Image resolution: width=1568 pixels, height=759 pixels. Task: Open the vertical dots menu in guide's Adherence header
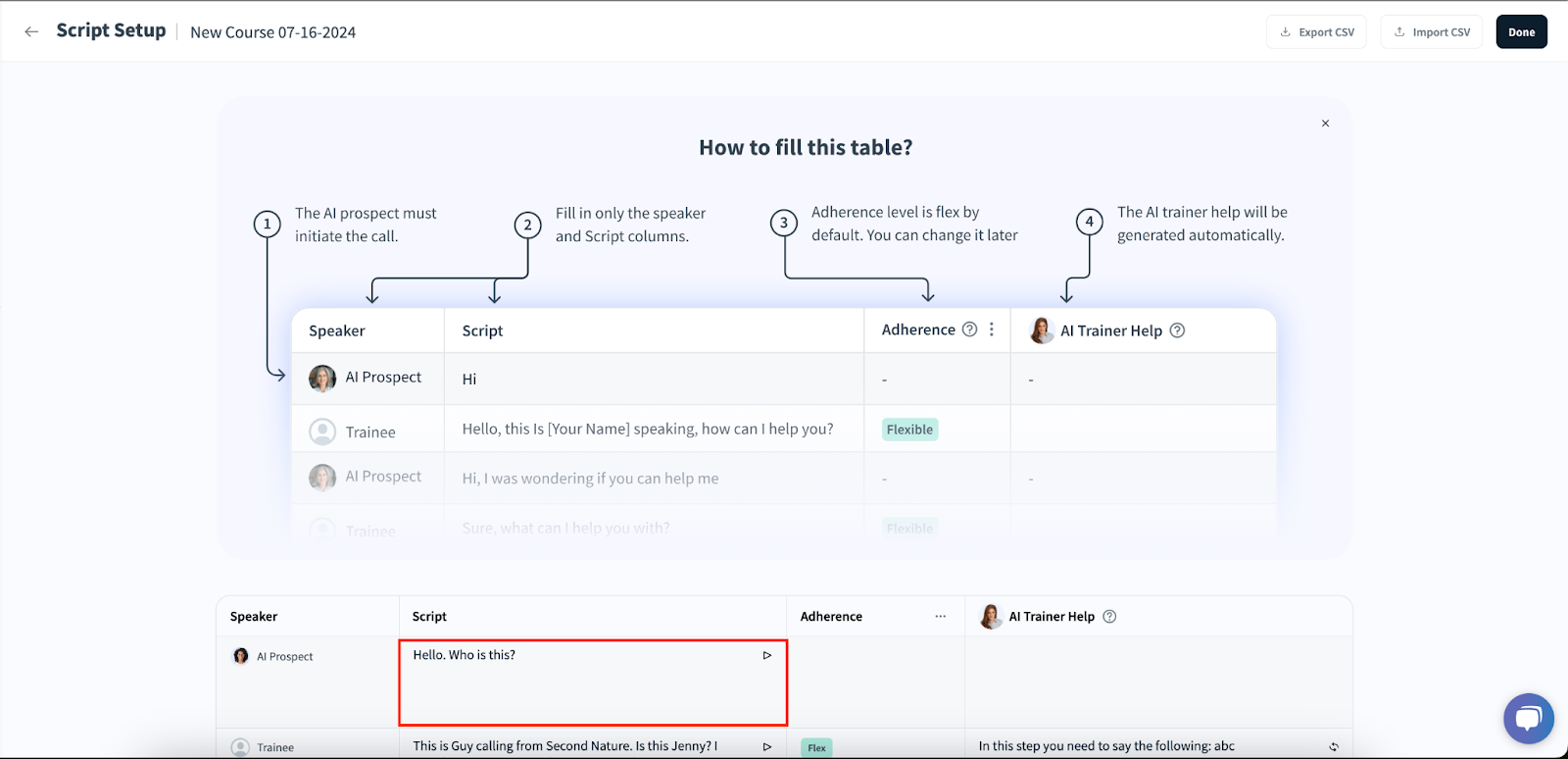point(992,329)
